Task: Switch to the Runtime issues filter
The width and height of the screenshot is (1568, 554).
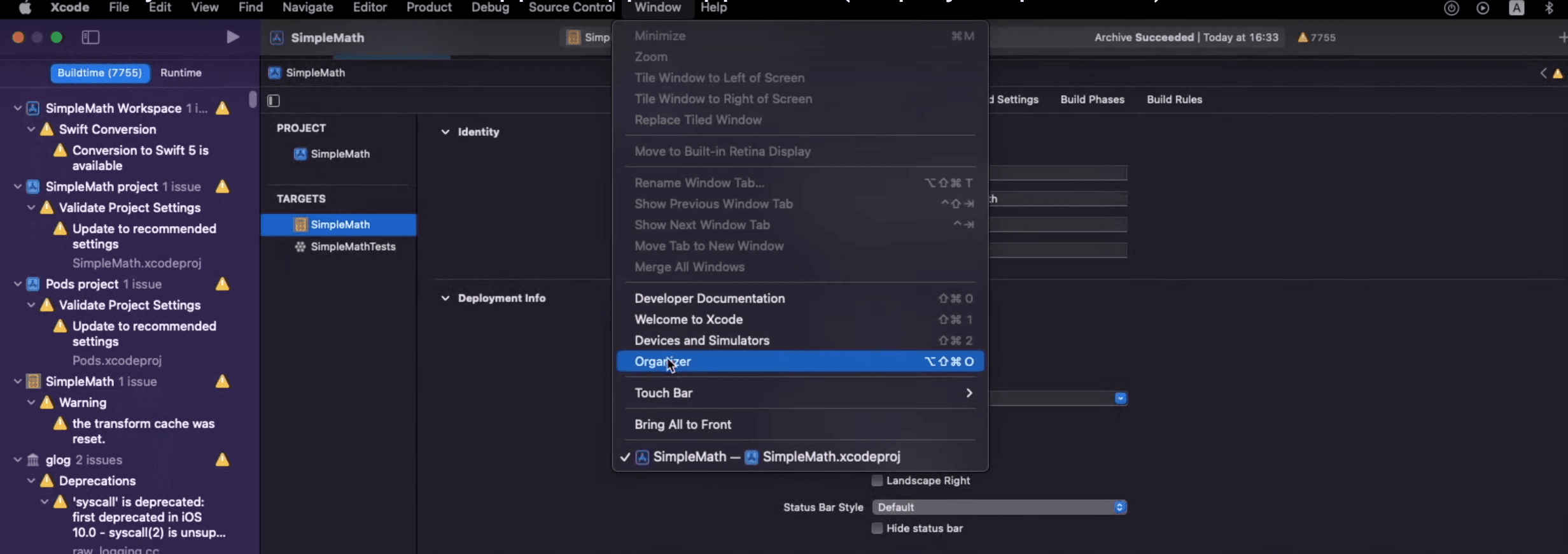Action: (x=181, y=73)
